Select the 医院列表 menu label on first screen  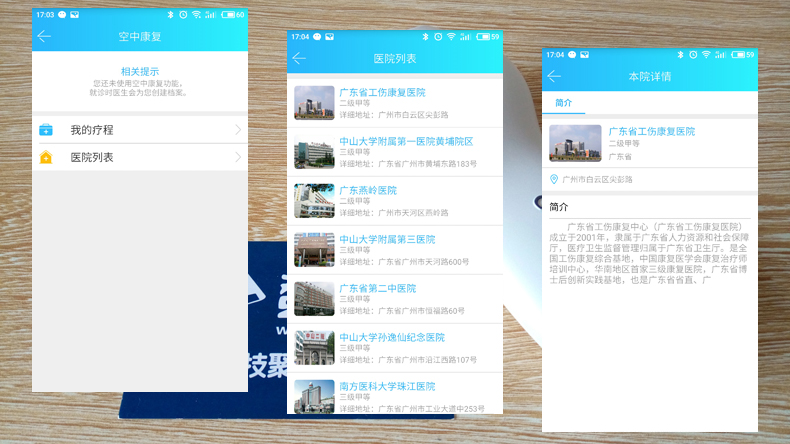pos(92,157)
